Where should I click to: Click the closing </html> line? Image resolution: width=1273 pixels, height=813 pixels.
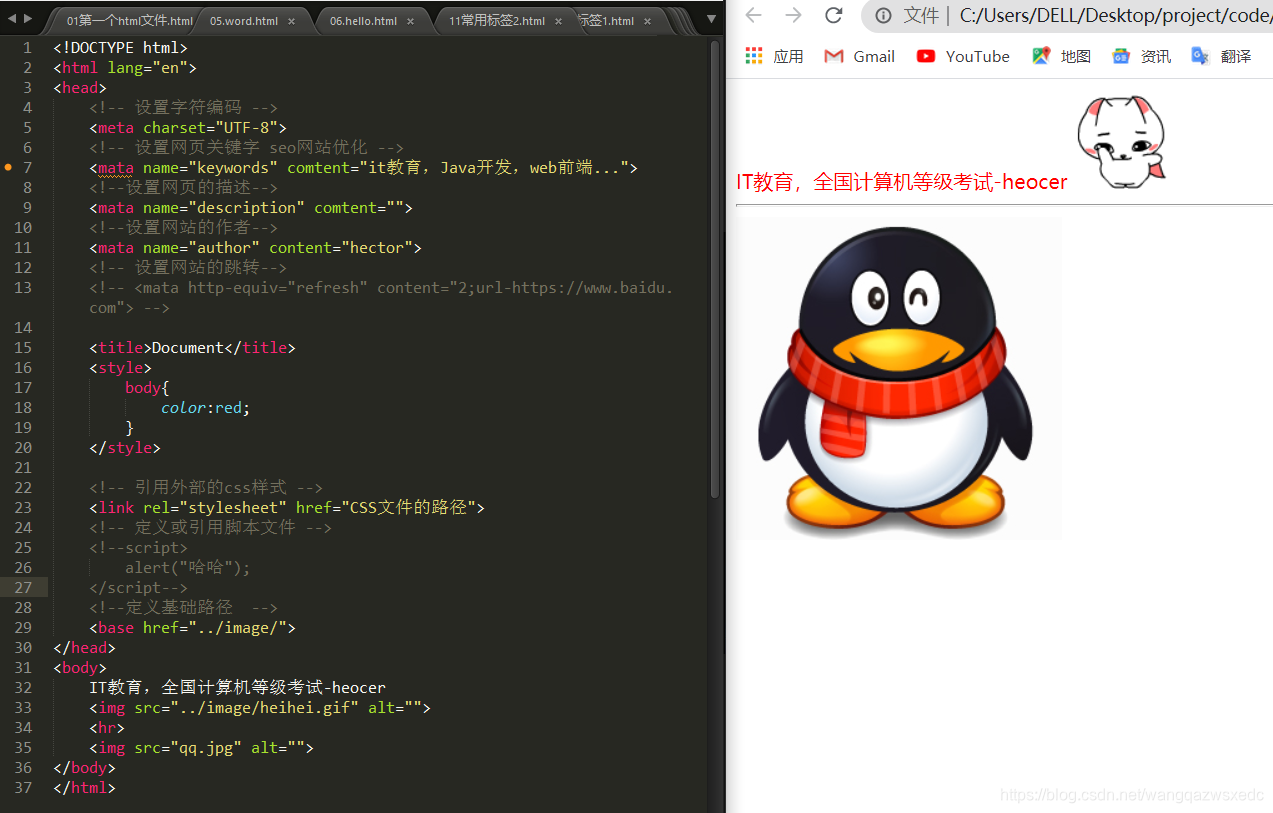tap(84, 787)
